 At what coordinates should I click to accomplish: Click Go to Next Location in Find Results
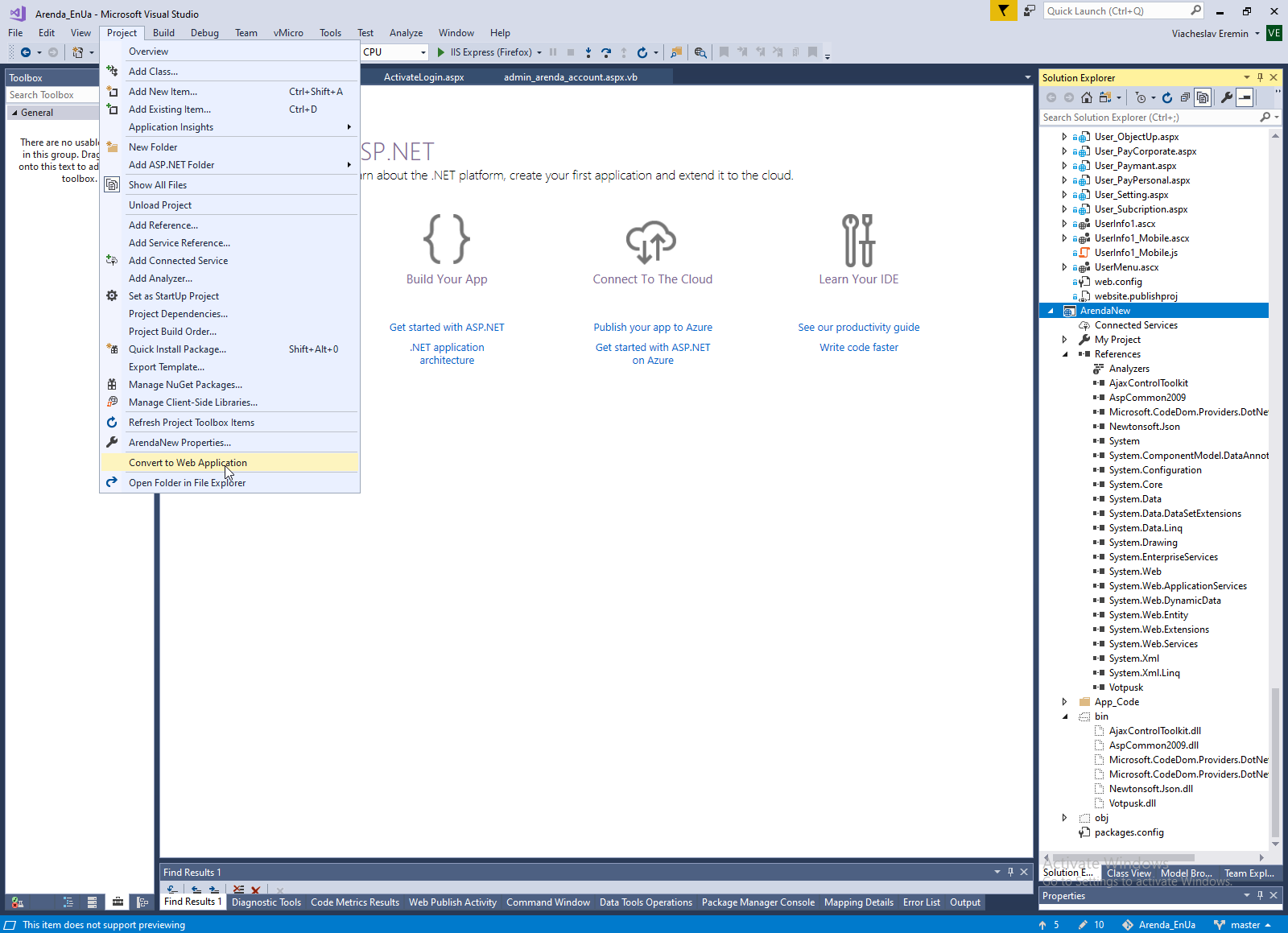point(214,890)
